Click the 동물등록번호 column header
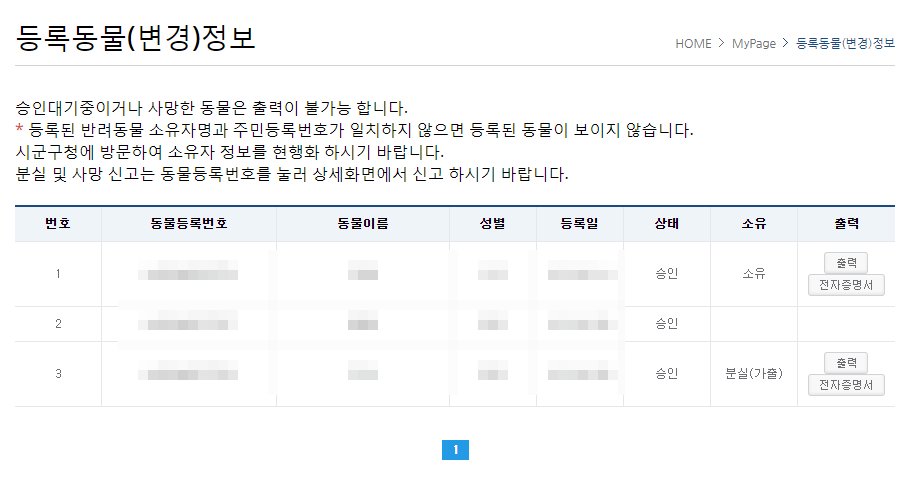 point(189,224)
